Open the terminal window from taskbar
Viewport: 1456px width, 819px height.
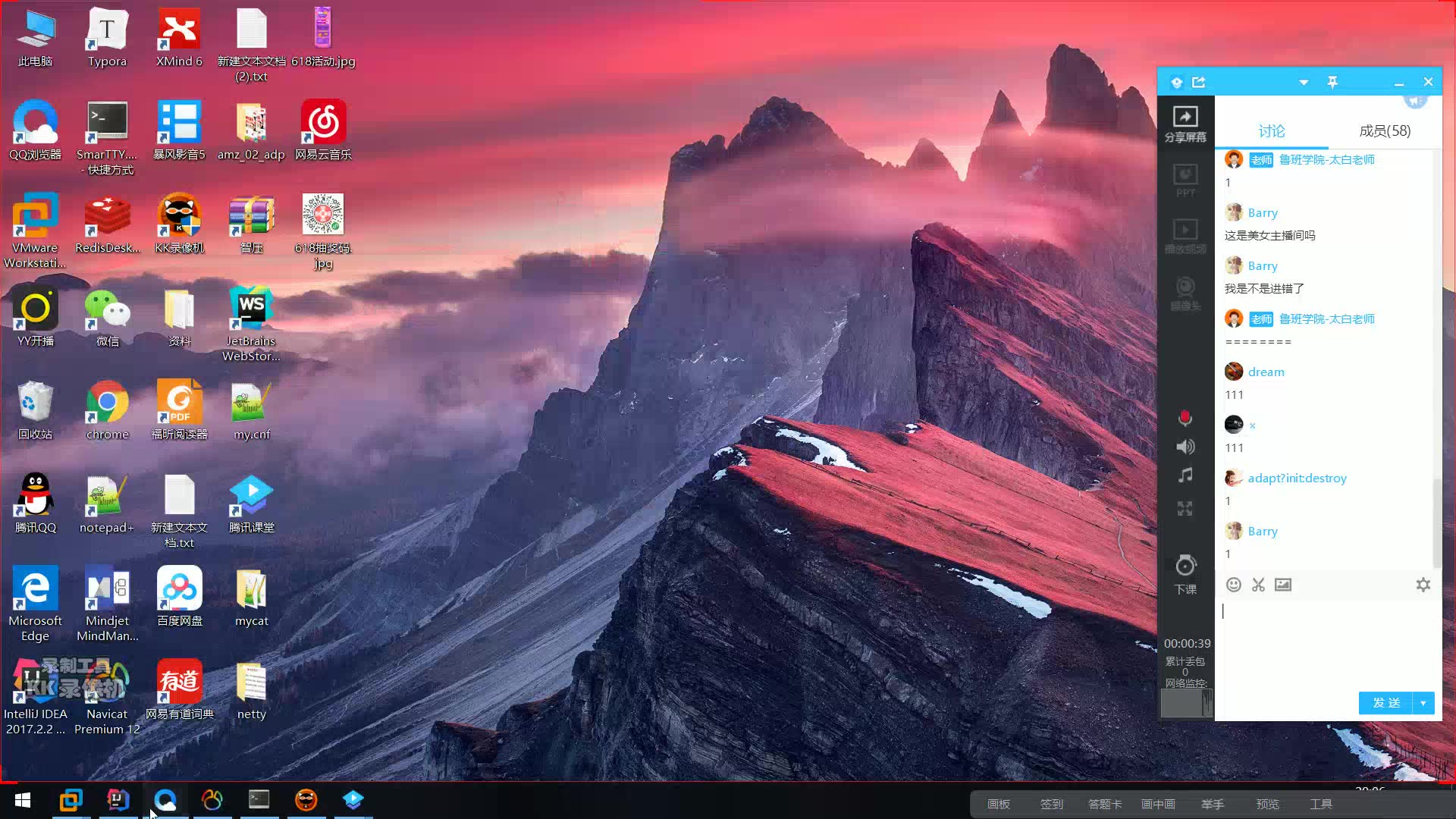[x=259, y=800]
